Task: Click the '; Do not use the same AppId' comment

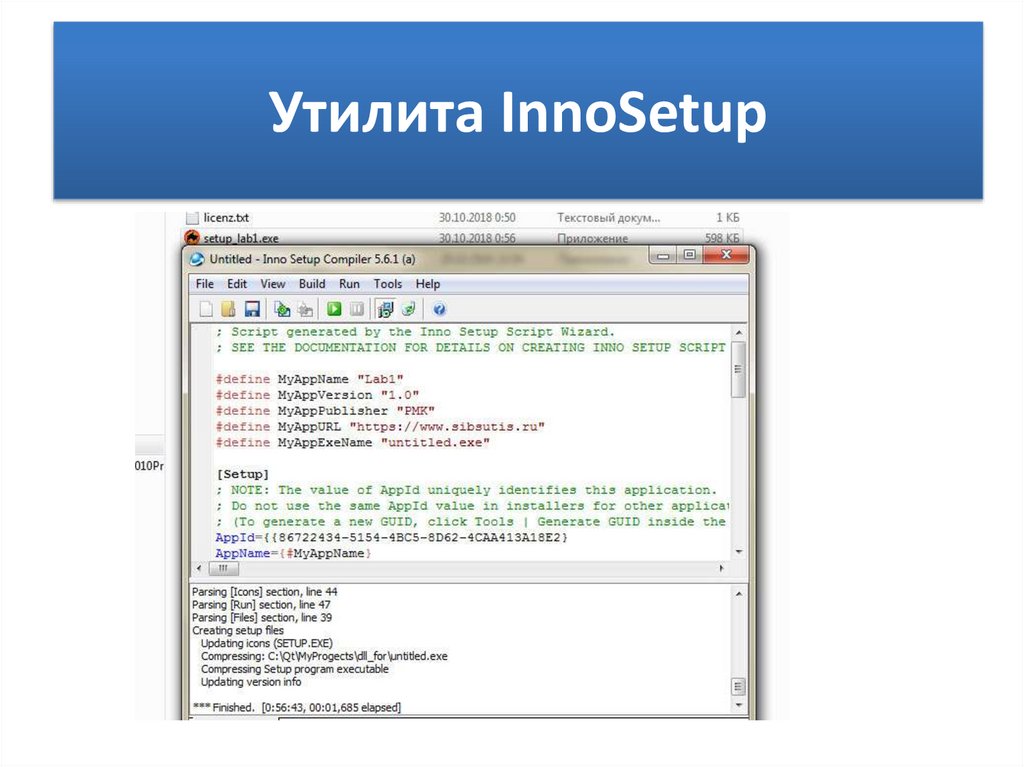Action: [x=472, y=506]
